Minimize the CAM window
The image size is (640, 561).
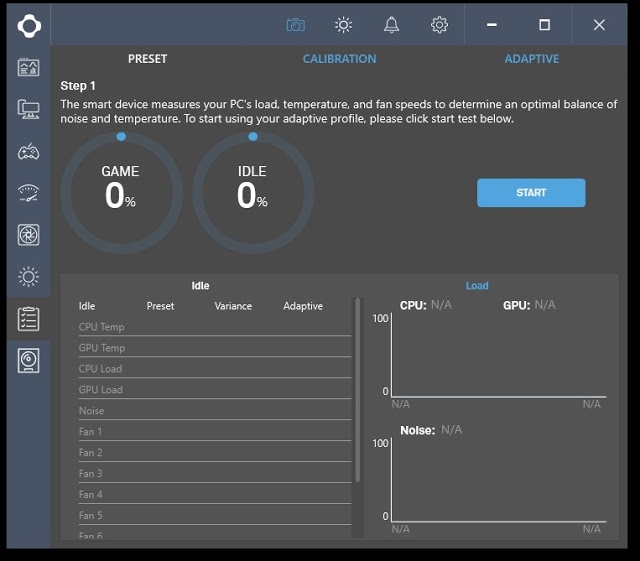click(x=492, y=25)
